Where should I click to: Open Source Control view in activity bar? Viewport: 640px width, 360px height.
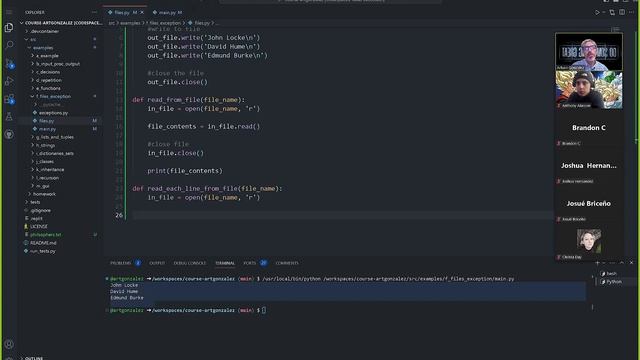point(9,63)
